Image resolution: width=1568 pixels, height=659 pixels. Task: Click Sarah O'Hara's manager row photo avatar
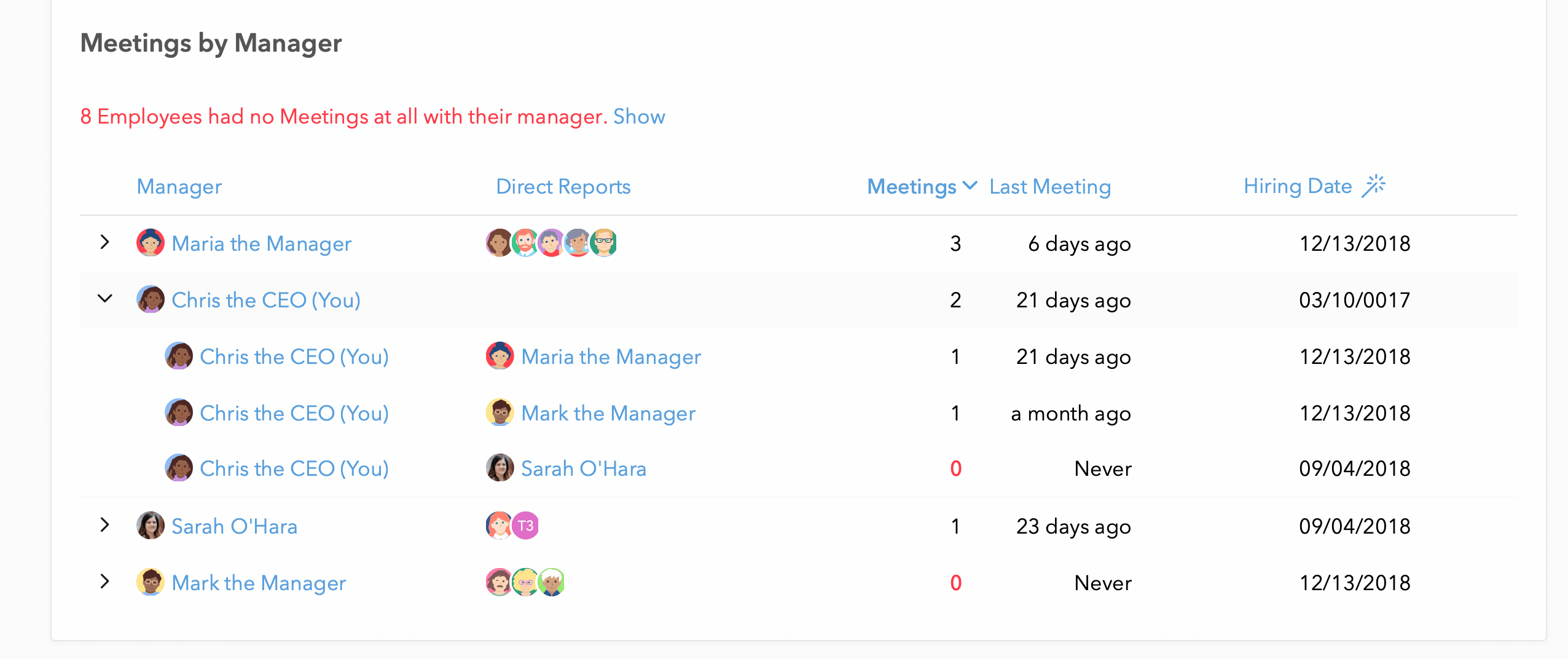[x=150, y=525]
